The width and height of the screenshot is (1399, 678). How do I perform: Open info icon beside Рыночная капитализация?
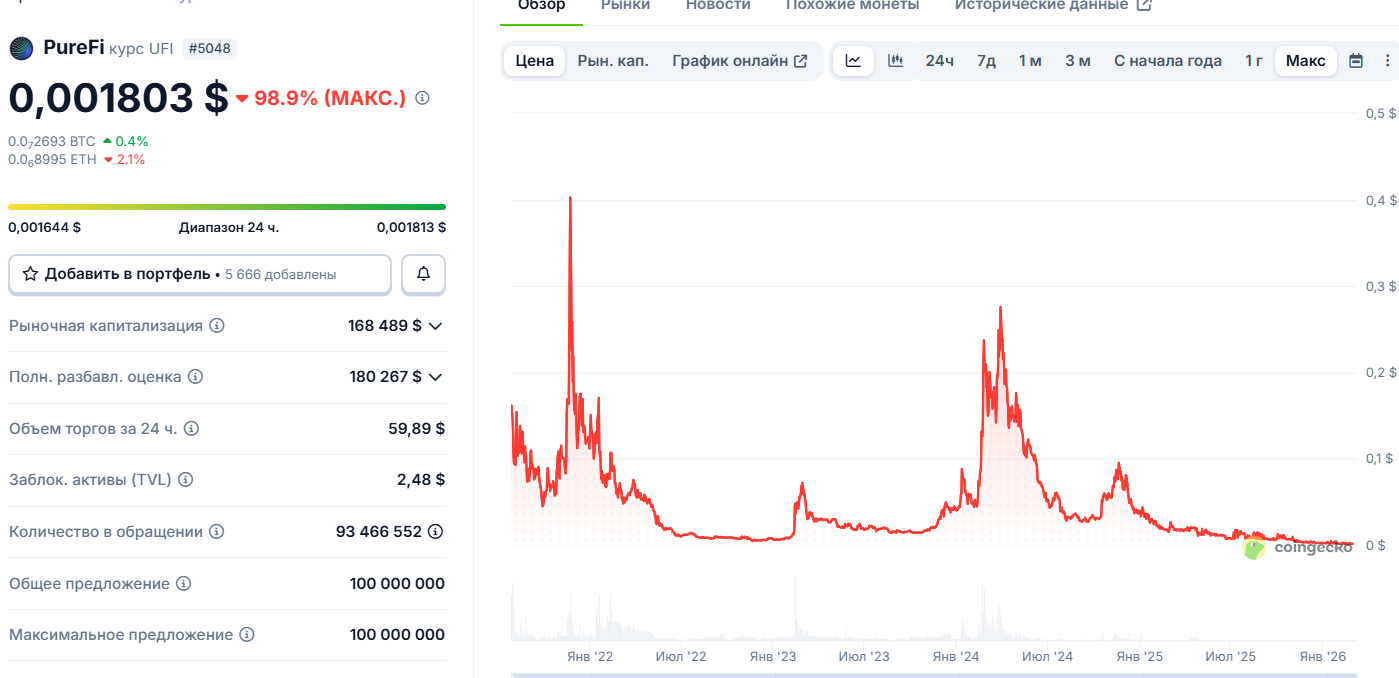click(217, 326)
